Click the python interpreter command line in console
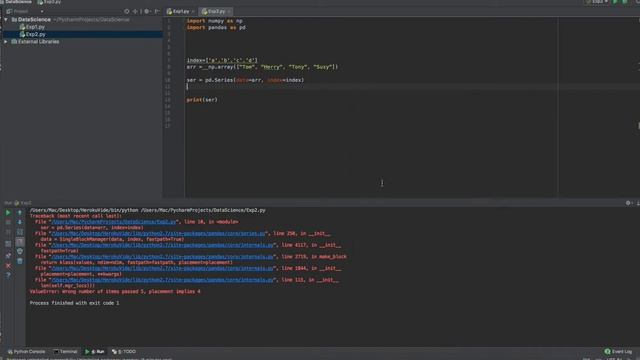The width and height of the screenshot is (640, 360). point(147,210)
